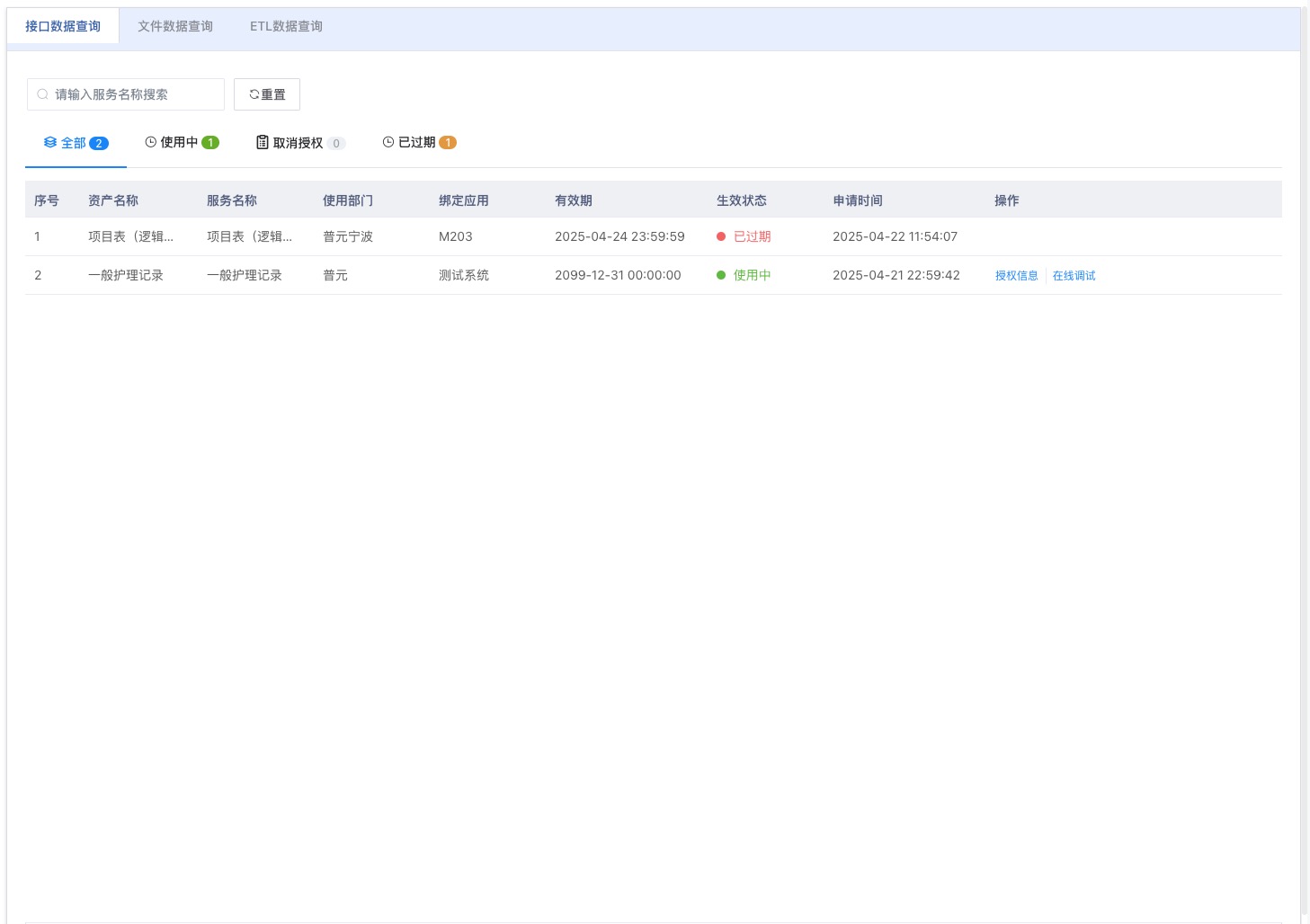Show the 取消授权 filter tab

(300, 143)
